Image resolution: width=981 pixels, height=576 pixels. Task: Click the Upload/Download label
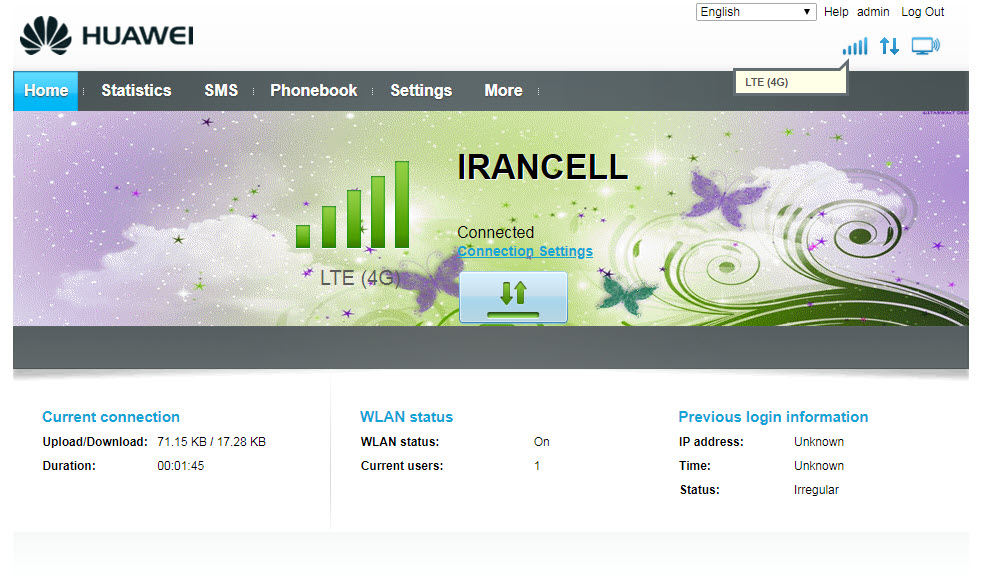tap(95, 442)
